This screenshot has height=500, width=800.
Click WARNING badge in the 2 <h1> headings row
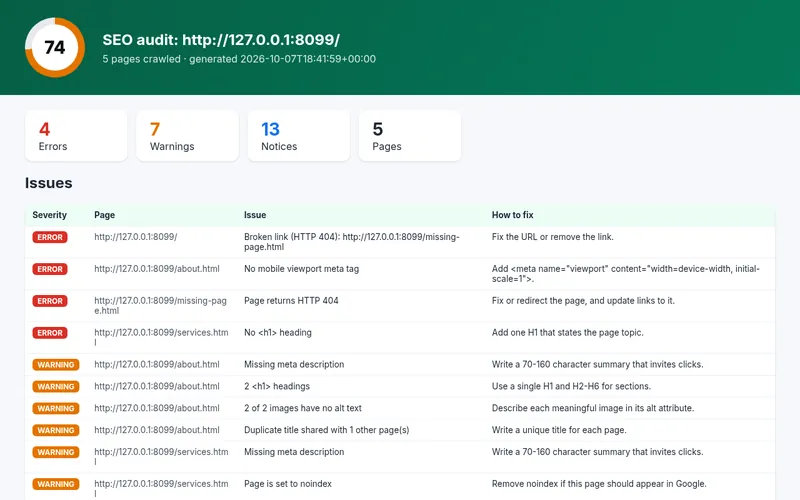click(x=56, y=387)
